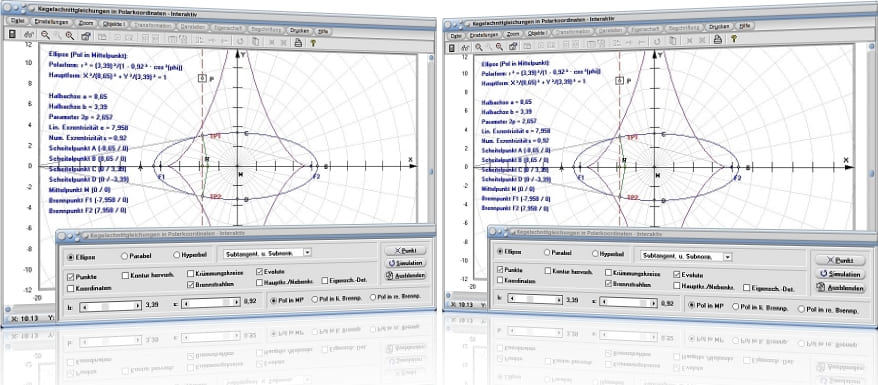Enable the Koordinaten checkbox in left panel
The width and height of the screenshot is (878, 385).
[71, 288]
